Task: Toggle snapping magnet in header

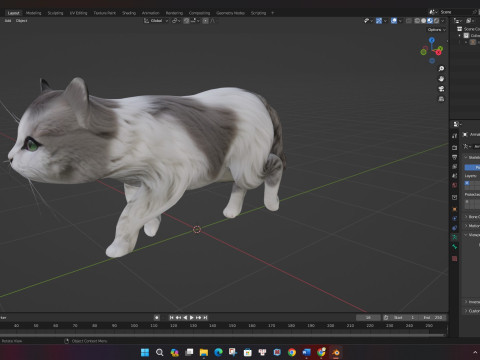Action: tap(187, 21)
